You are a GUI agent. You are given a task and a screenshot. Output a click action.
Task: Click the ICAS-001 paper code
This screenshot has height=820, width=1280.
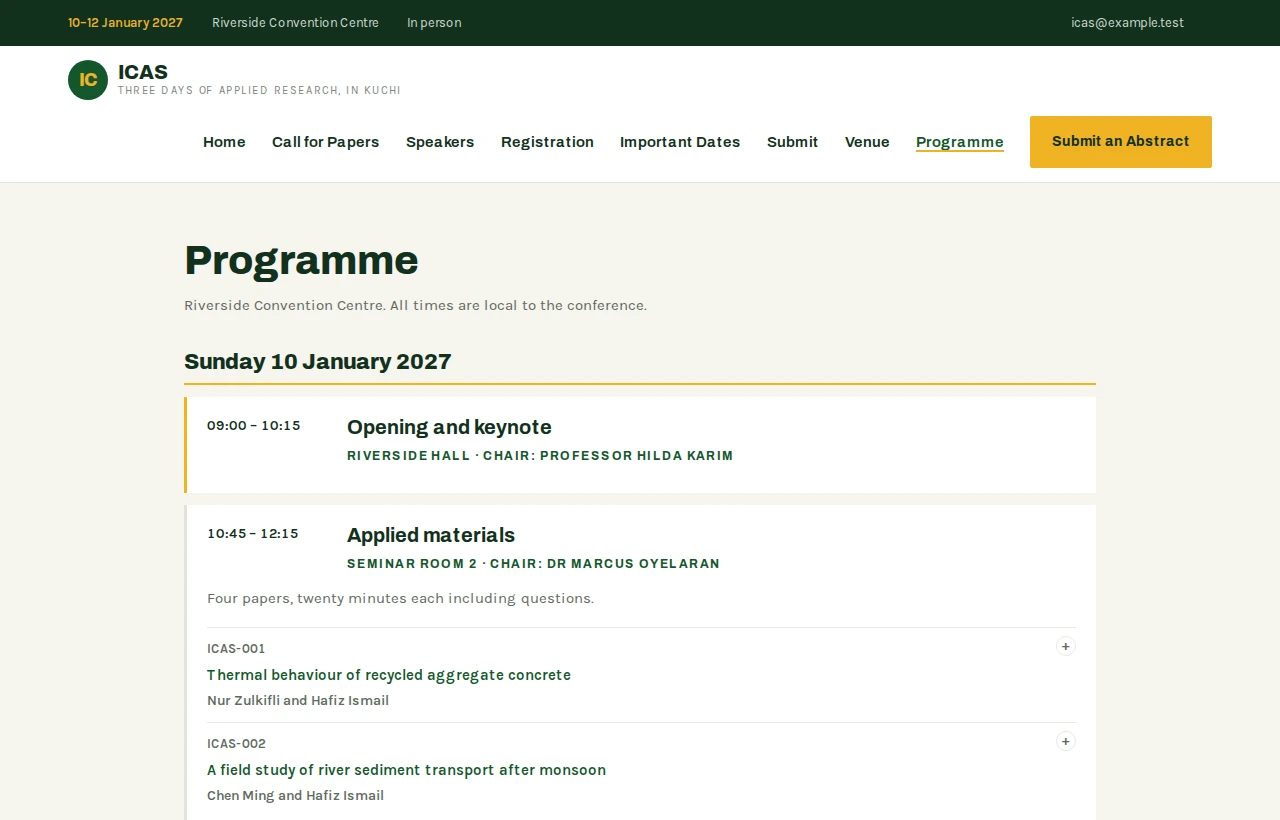pyautogui.click(x=236, y=648)
